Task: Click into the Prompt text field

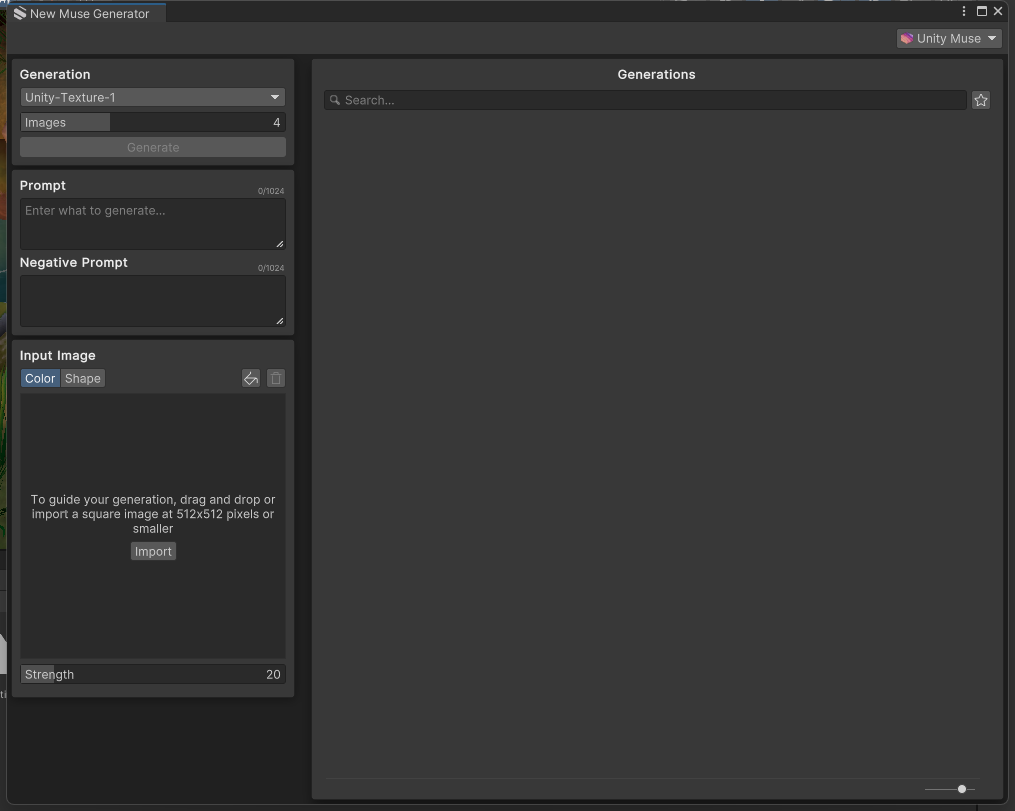Action: [153, 224]
